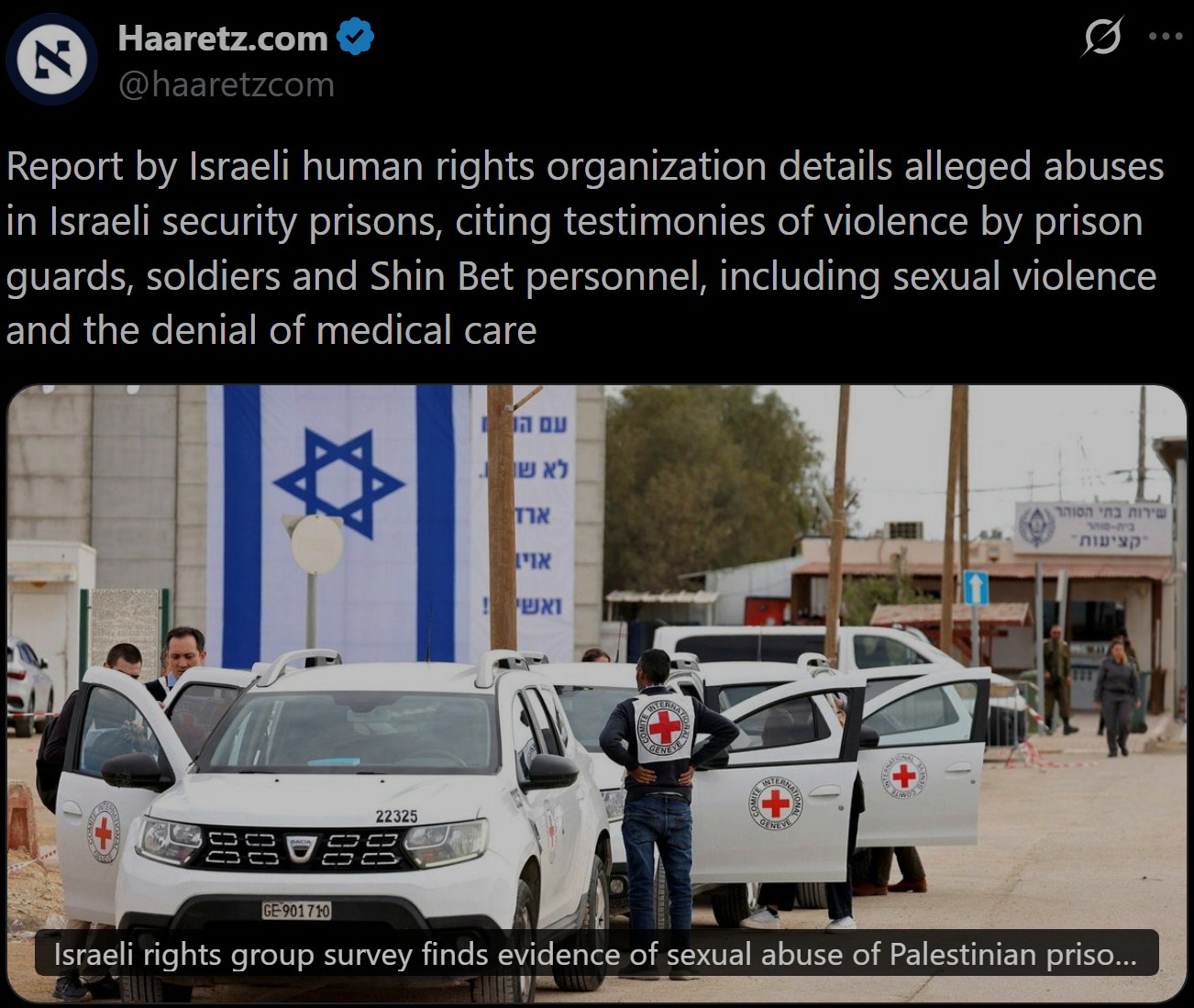Click the Red Cross emblem on the vest
Screen dimensions: 1194x1008
664,728
